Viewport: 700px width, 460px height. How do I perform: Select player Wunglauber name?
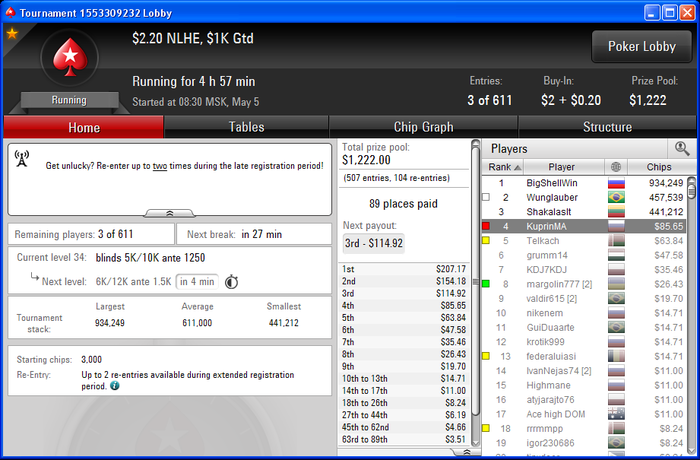tap(552, 197)
